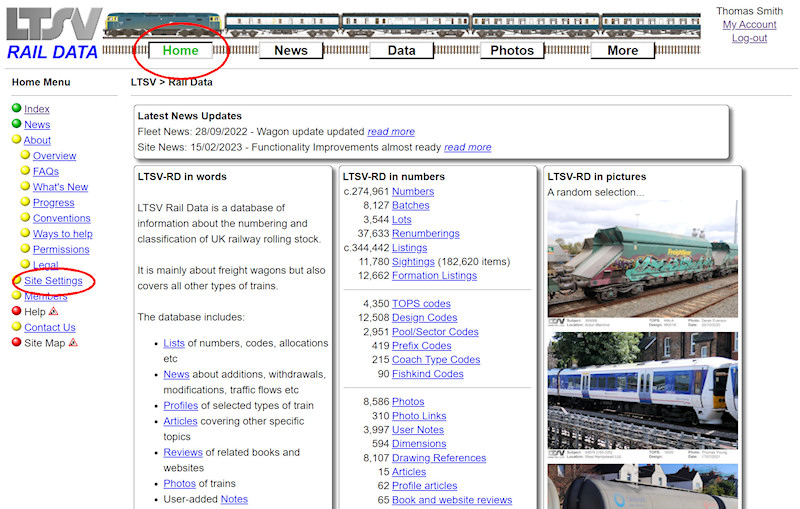Viewport: 800px width, 509px height.
Task: Click the yellow bullet beside Site Settings
Action: tap(17, 281)
